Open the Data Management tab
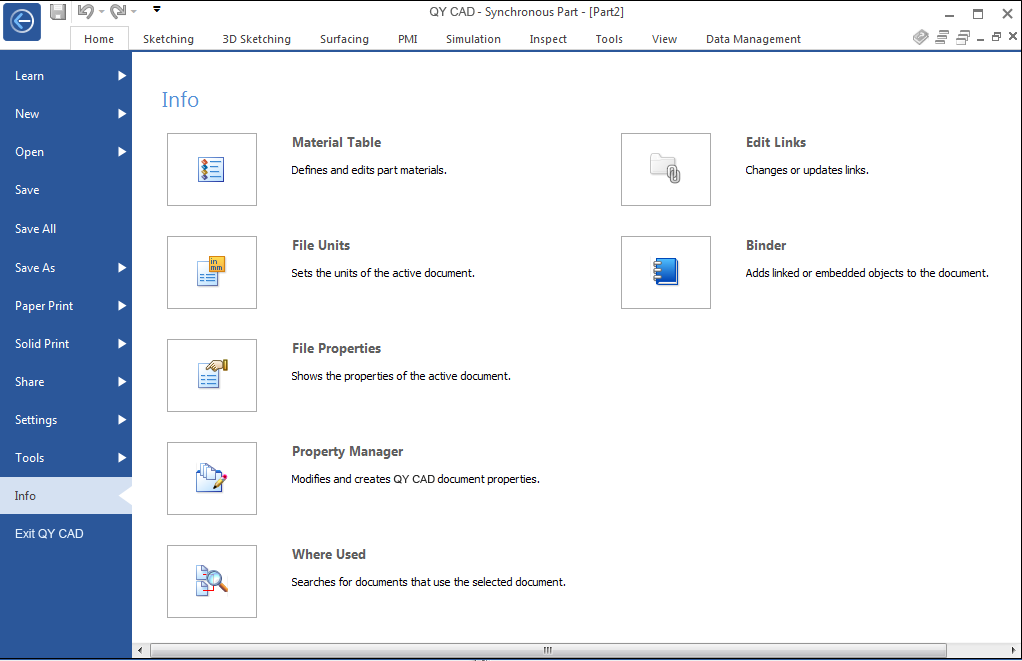The image size is (1022, 661). click(753, 39)
